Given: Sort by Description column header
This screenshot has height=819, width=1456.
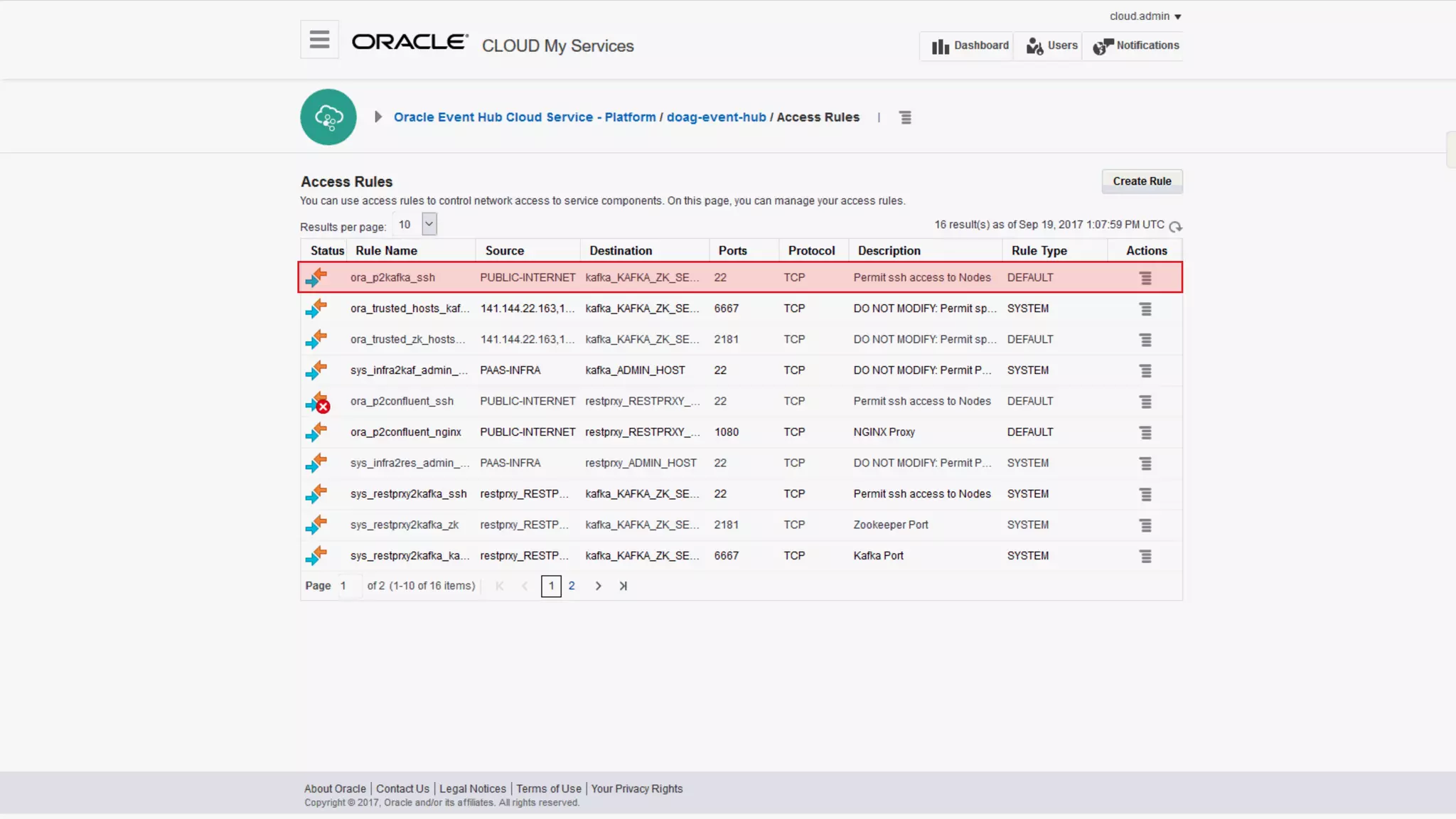Looking at the screenshot, I should click(889, 251).
